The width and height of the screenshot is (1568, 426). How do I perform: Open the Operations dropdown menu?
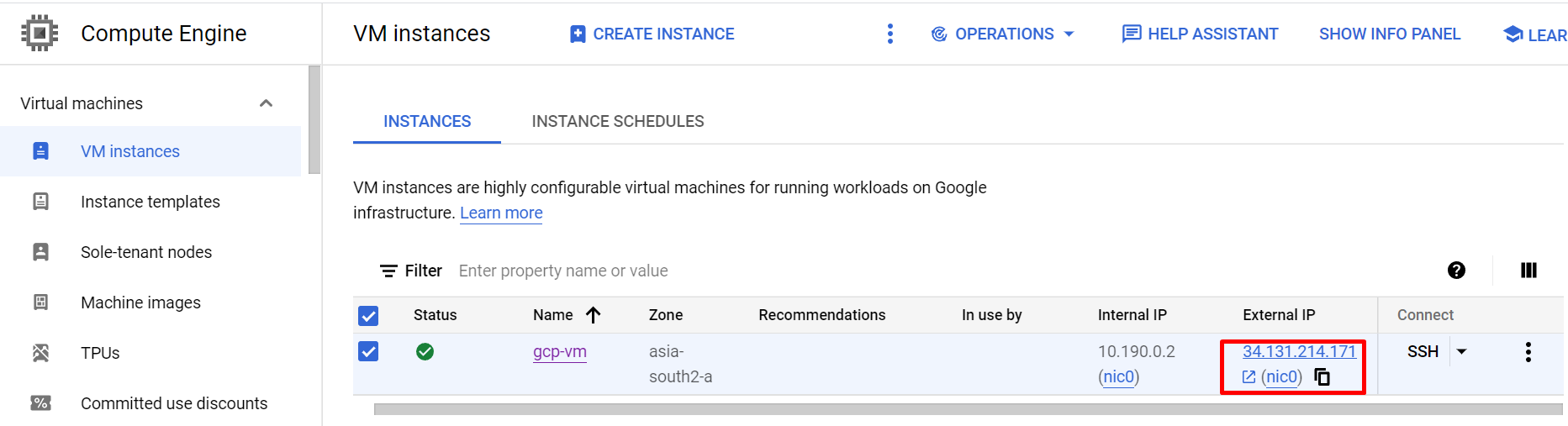click(x=1003, y=34)
